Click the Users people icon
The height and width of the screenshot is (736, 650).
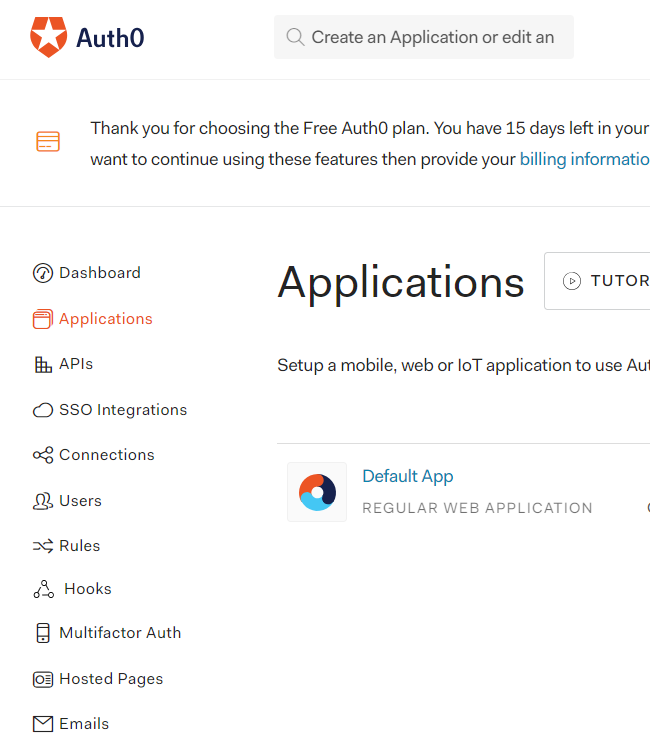(43, 501)
